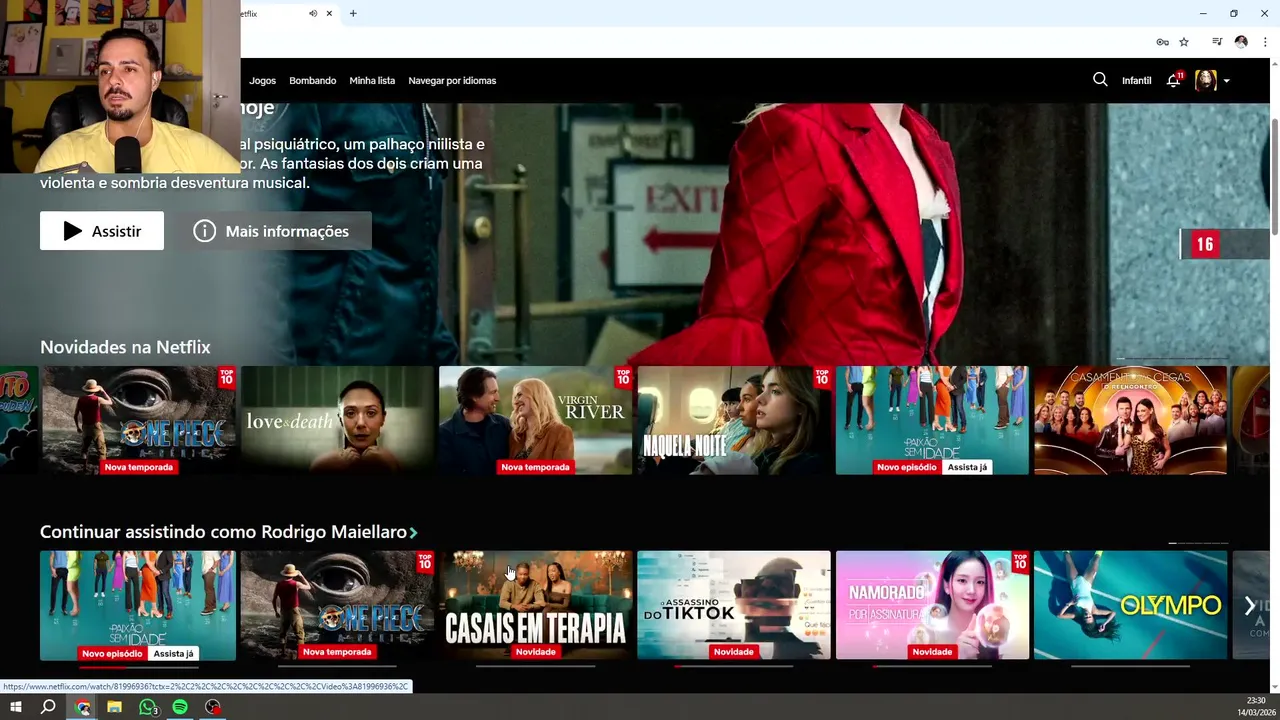Screen dimensions: 1280x720
Task: Click Chrome taskbar icon
Action: coord(83,707)
